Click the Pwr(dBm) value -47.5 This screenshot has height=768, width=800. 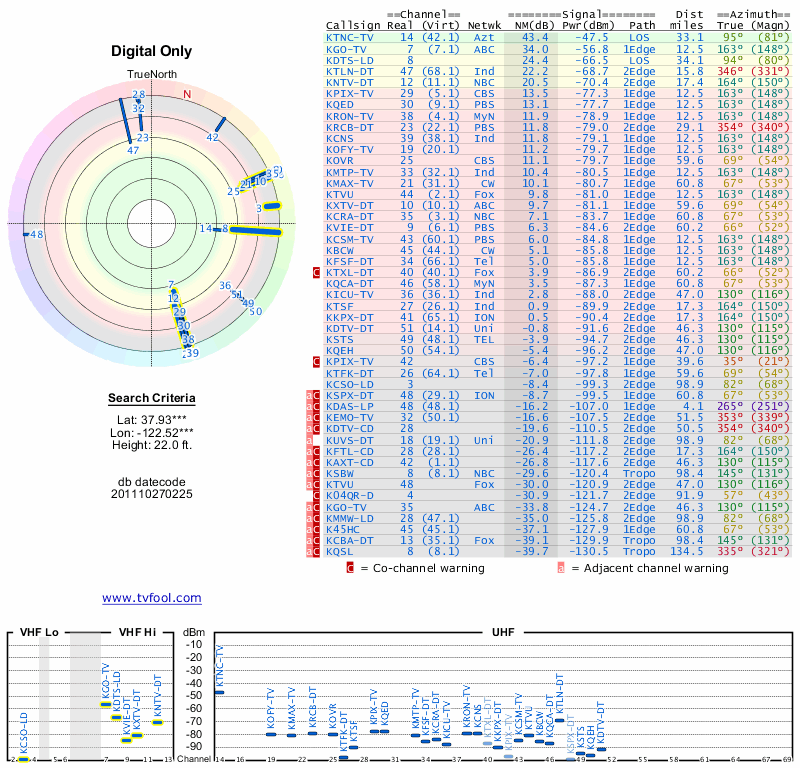pyautogui.click(x=592, y=37)
